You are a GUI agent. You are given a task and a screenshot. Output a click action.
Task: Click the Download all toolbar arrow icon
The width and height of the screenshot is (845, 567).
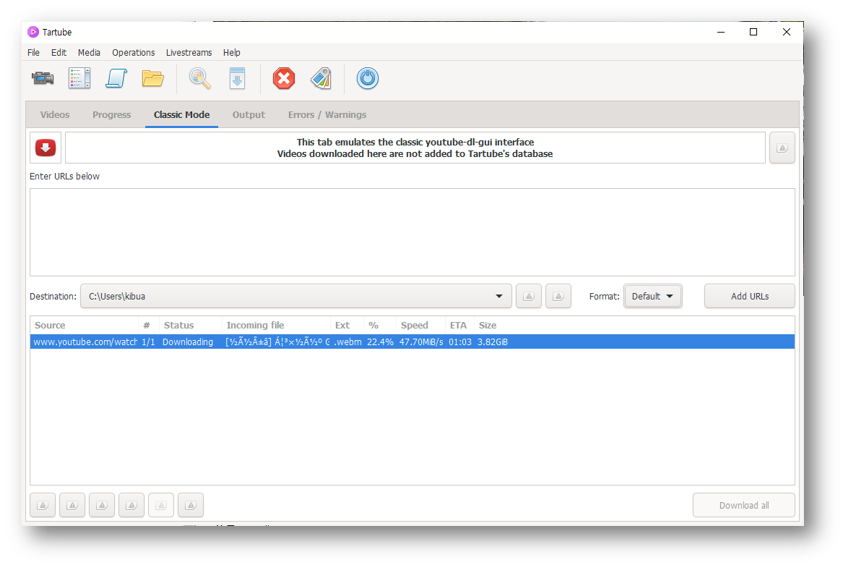click(237, 79)
